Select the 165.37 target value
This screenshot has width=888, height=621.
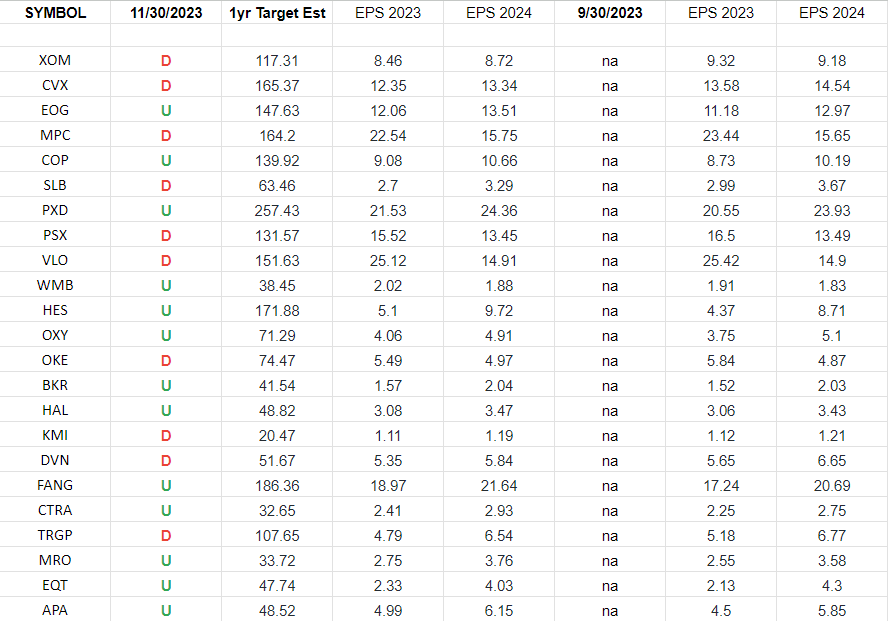(x=277, y=85)
